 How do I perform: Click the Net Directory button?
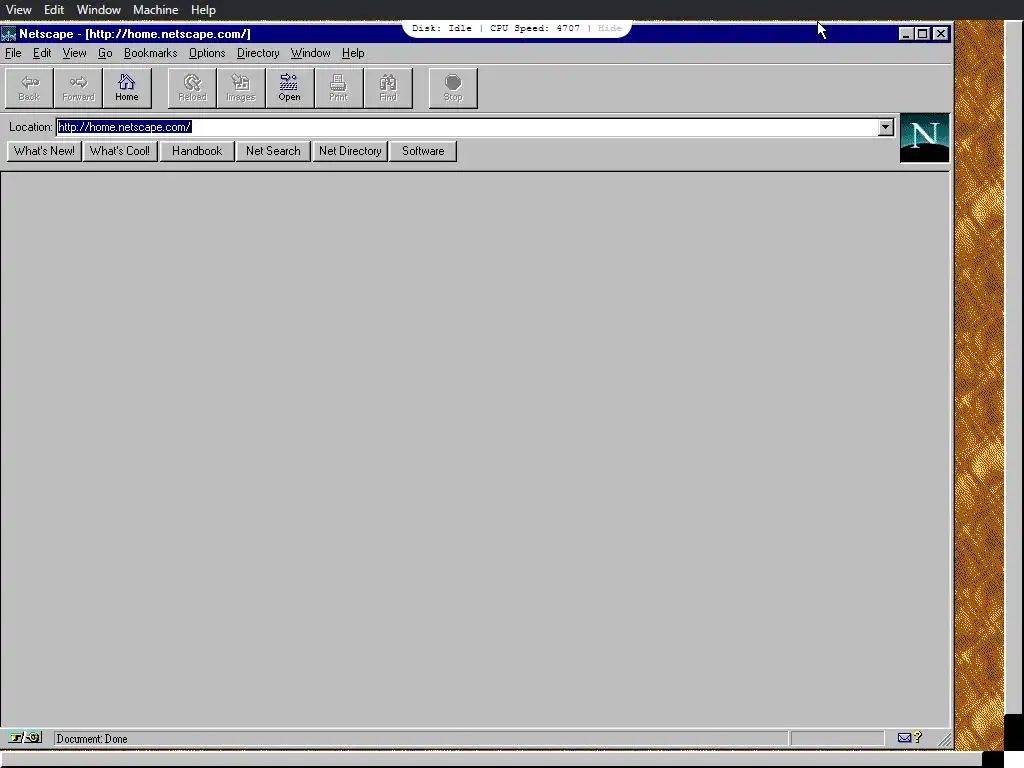point(350,151)
